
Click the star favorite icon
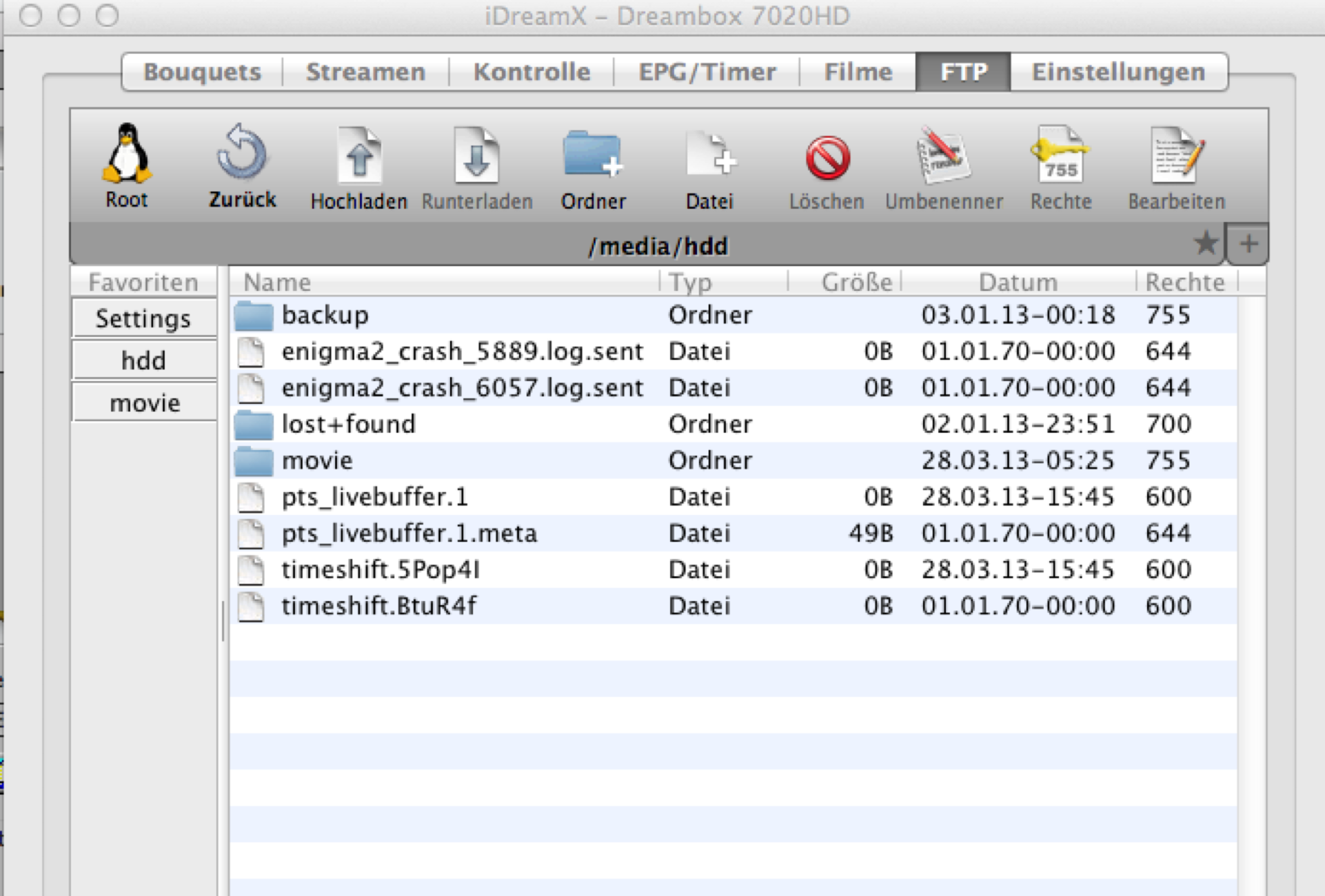(1206, 243)
